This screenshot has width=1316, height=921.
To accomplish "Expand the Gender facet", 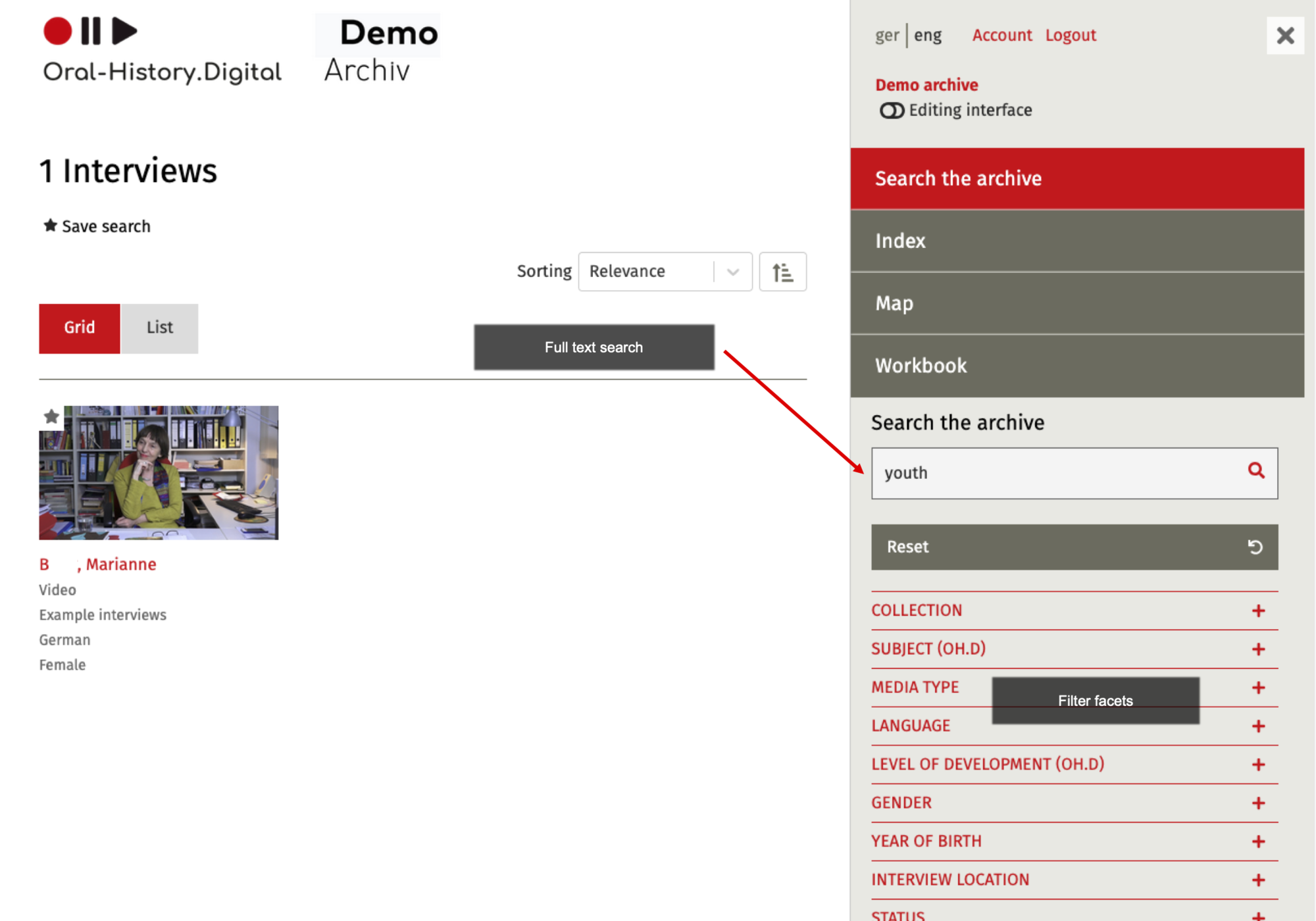I will [x=1258, y=803].
